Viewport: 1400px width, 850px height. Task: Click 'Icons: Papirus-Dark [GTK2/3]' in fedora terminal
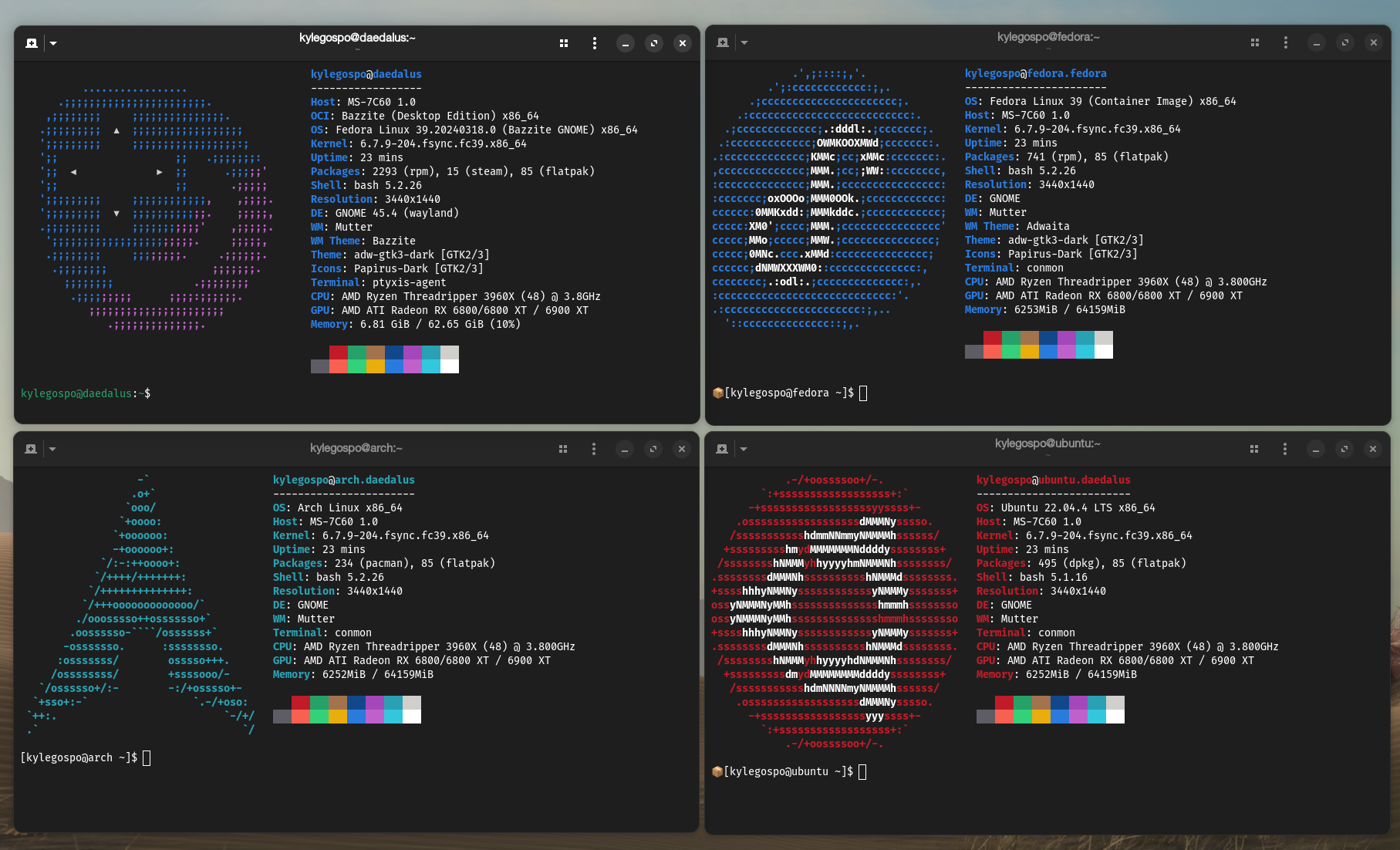[x=1051, y=254]
